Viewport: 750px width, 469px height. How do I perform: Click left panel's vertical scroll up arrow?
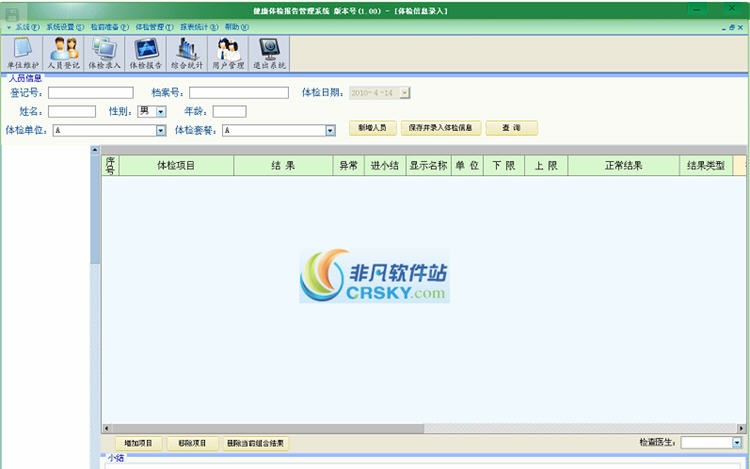(95, 150)
